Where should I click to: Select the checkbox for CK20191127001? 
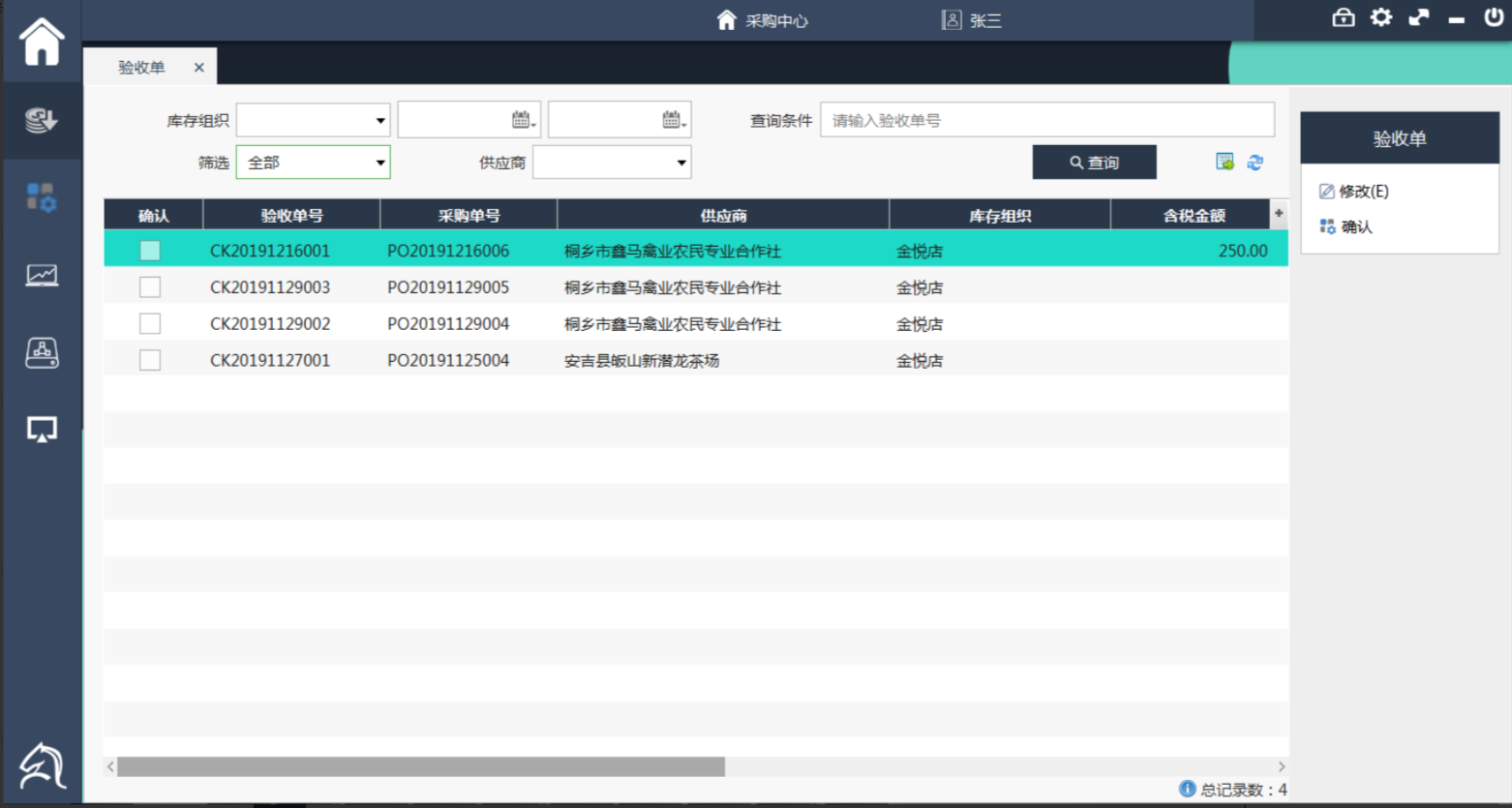150,360
